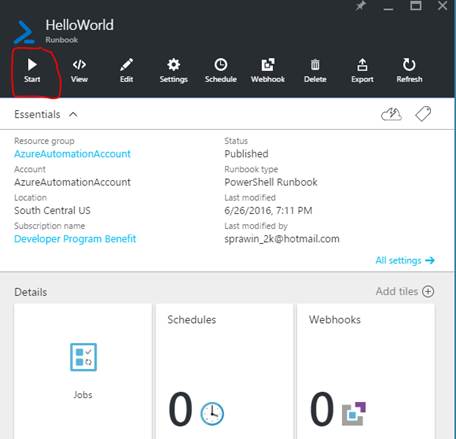Click Add tiles plus button
Viewport: 456px width, 439px height.
coord(428,291)
